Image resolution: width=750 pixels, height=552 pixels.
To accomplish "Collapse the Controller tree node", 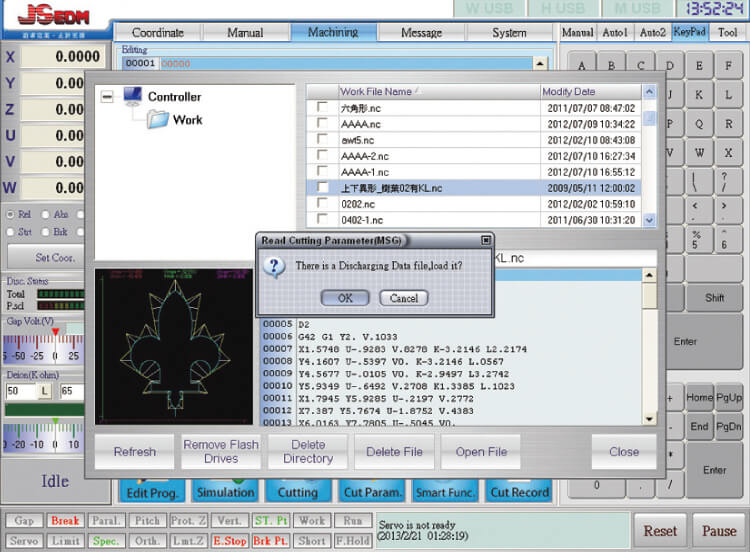I will coord(108,97).
